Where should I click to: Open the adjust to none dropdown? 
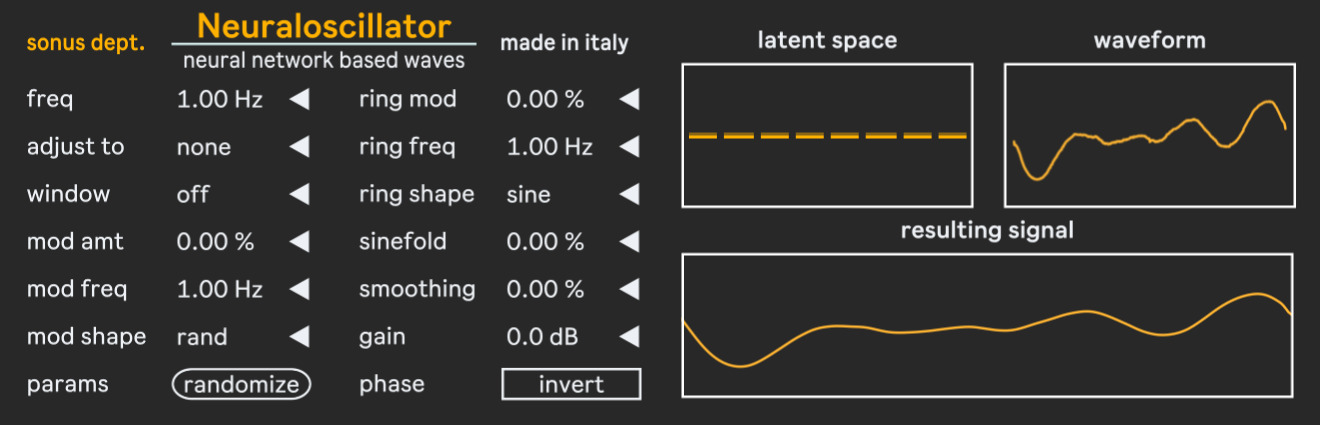204,147
